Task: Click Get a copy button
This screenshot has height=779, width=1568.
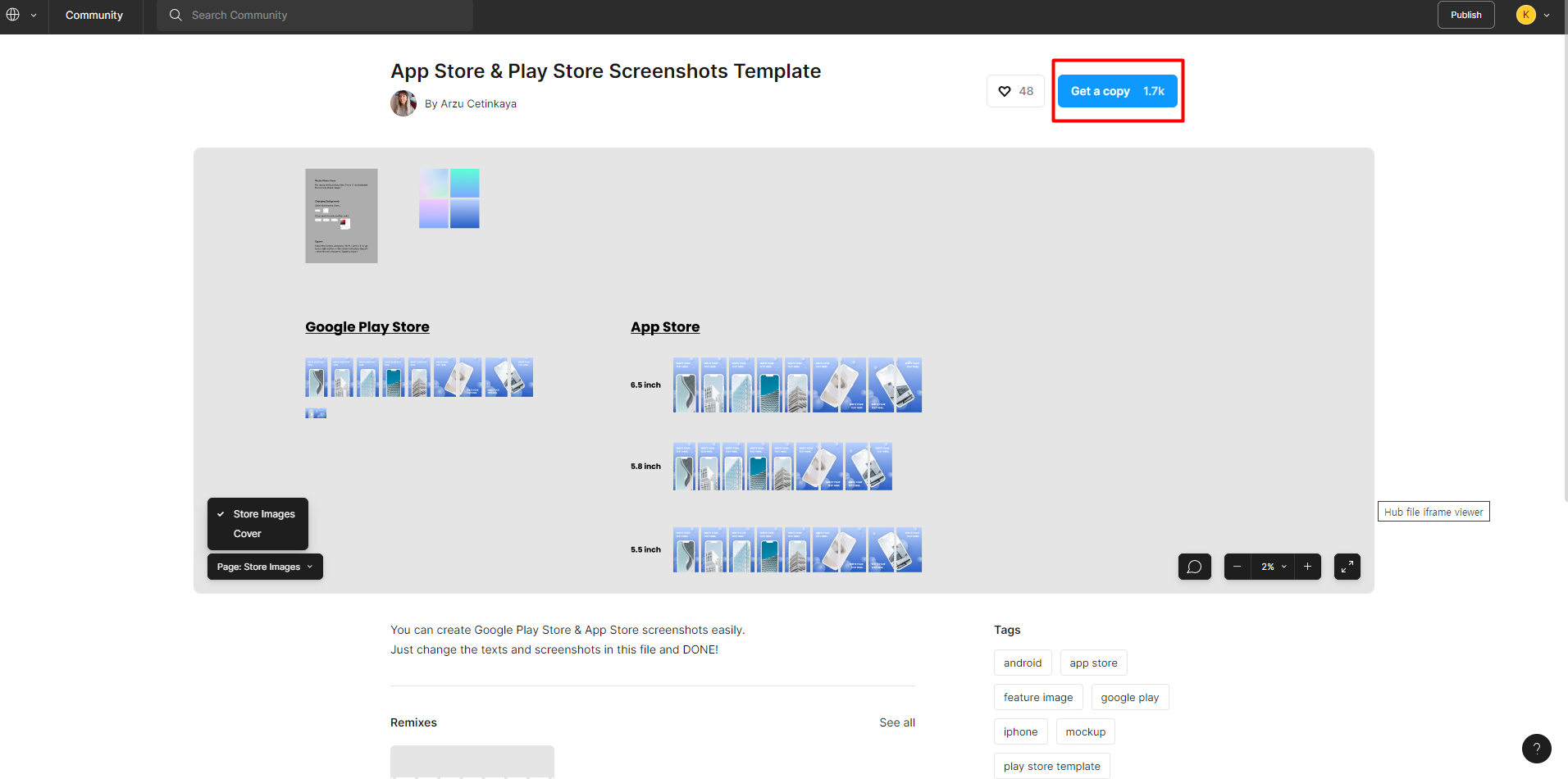Action: (1117, 91)
